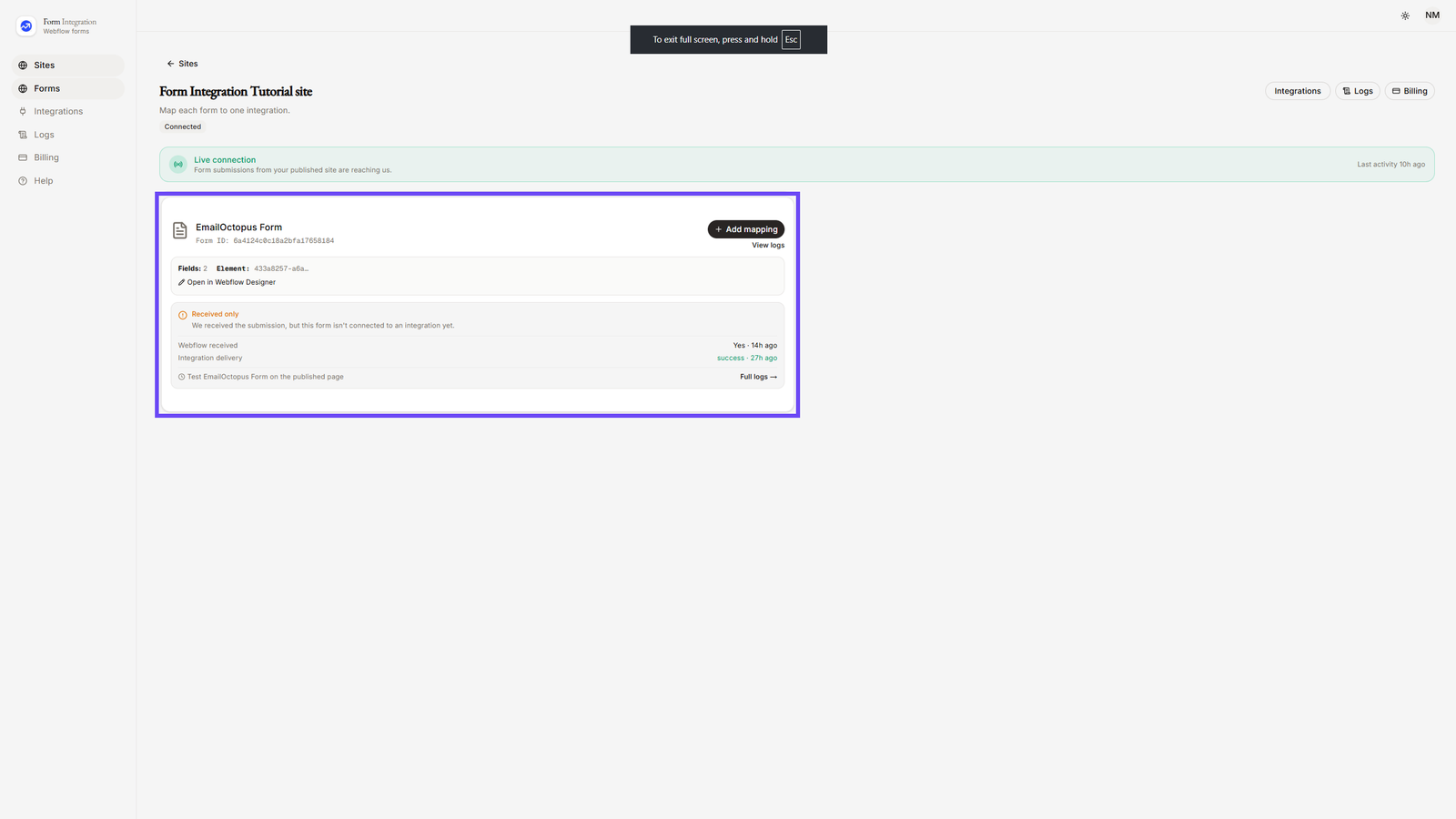Click the Element 433a8257-a6a… value

[281, 268]
